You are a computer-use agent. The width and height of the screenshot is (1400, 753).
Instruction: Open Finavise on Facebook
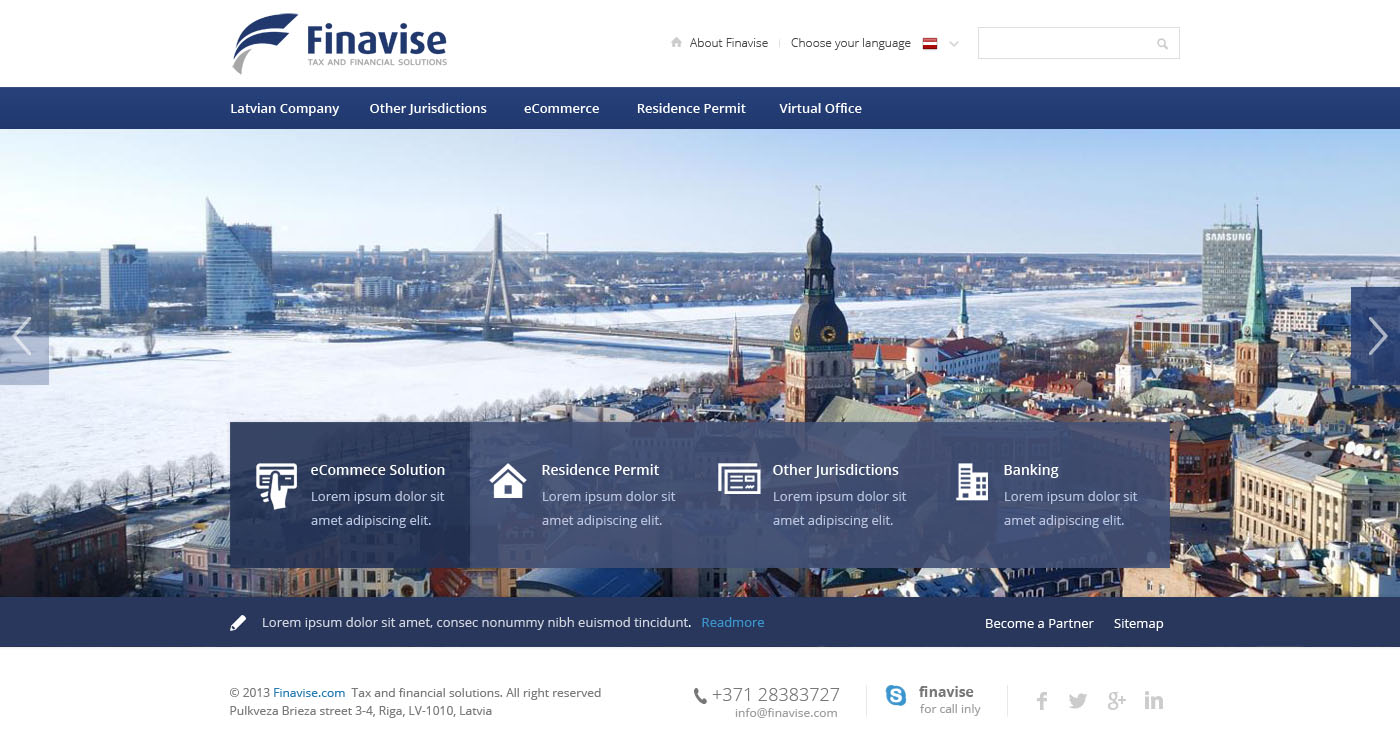coord(1040,700)
